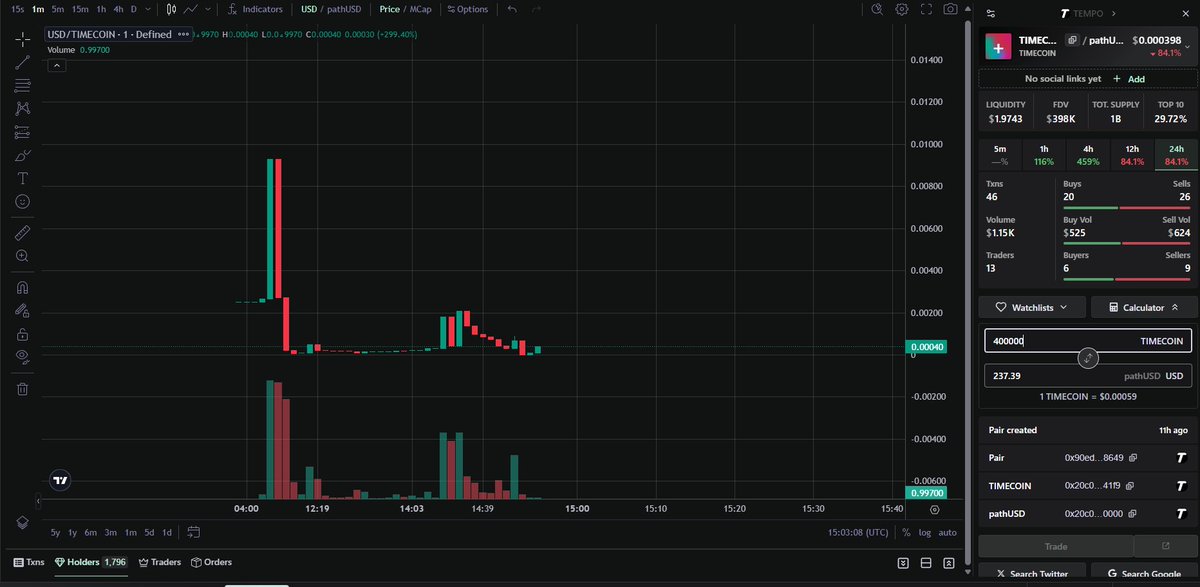The height and width of the screenshot is (587, 1200).
Task: Enter fullscreen chart mode
Action: pyautogui.click(x=926, y=9)
